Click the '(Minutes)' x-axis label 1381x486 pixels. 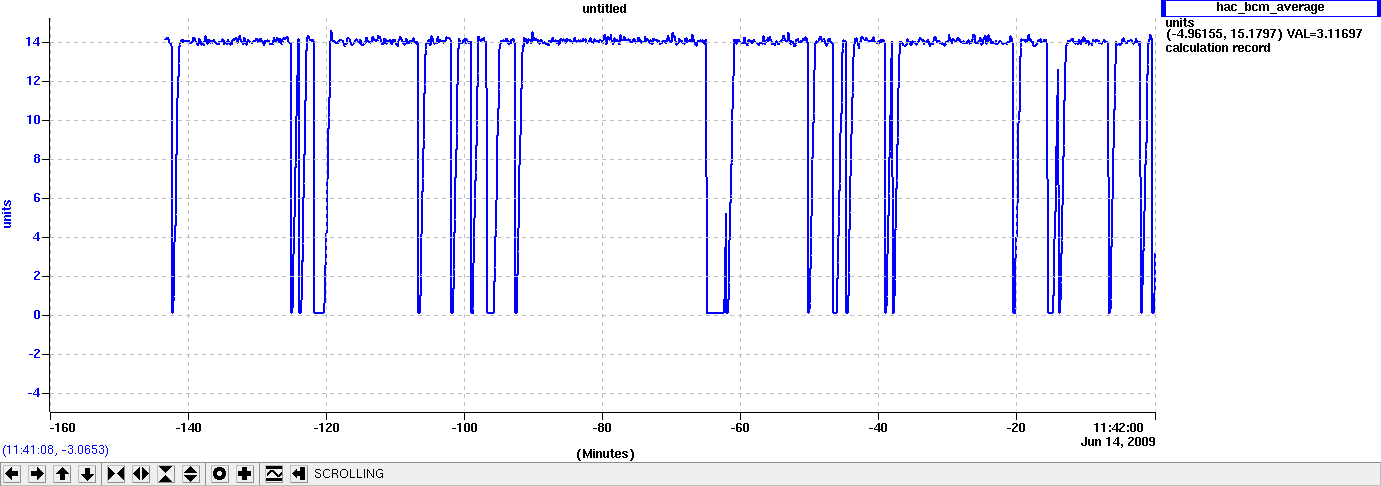click(x=606, y=453)
